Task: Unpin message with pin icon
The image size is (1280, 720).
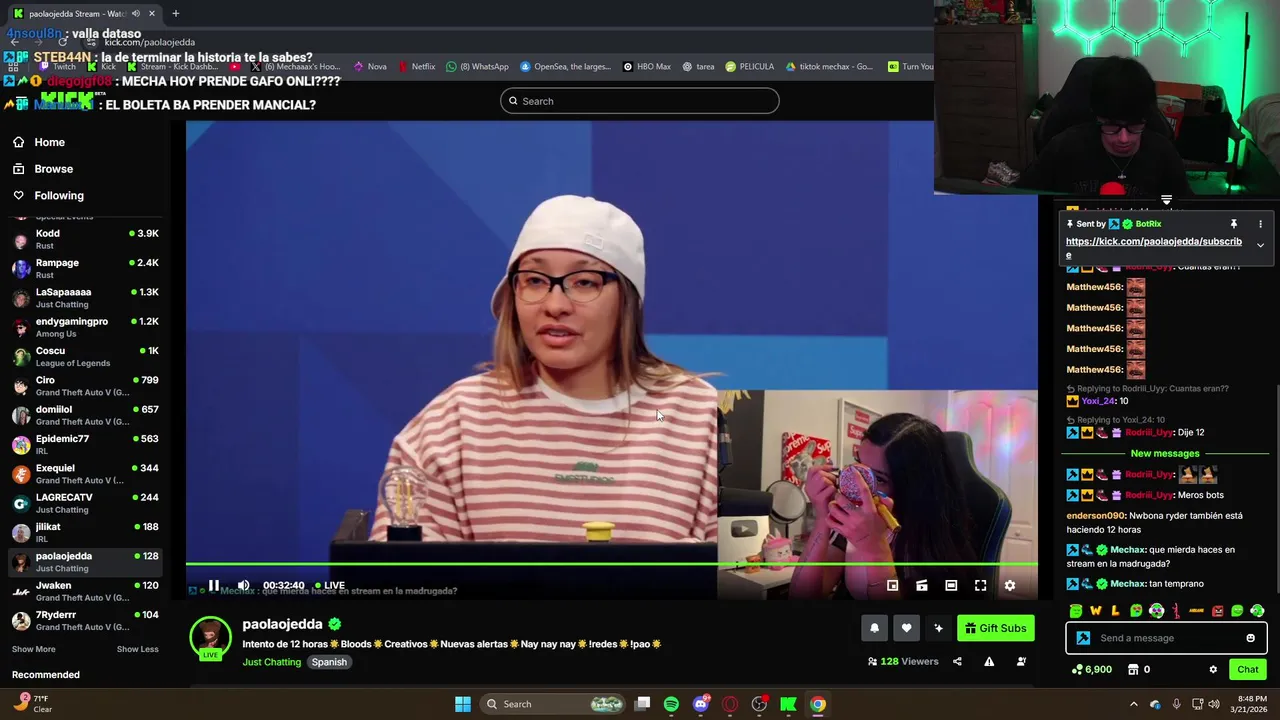Action: point(1234,224)
